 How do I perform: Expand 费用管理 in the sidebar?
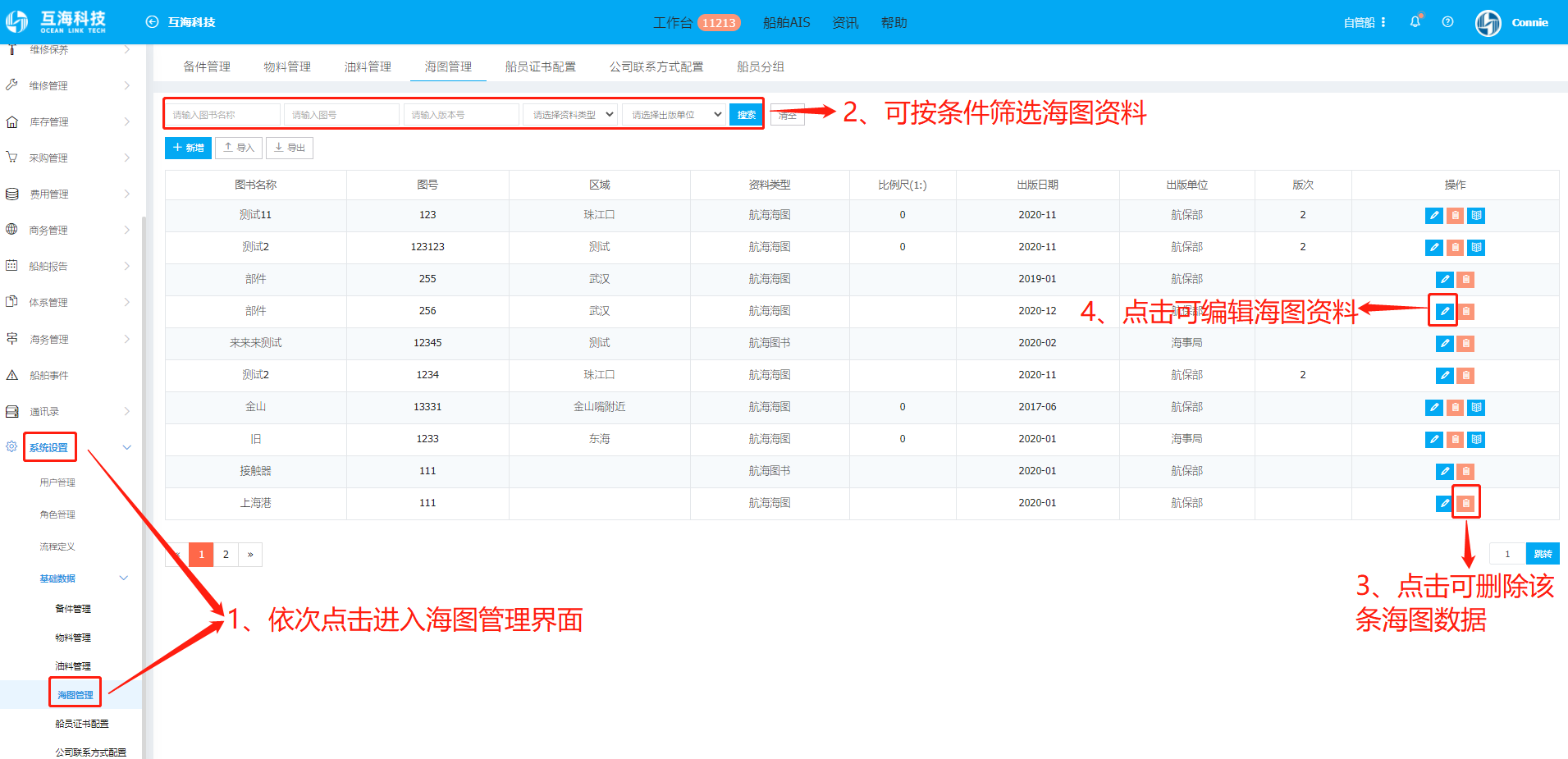tap(126, 194)
